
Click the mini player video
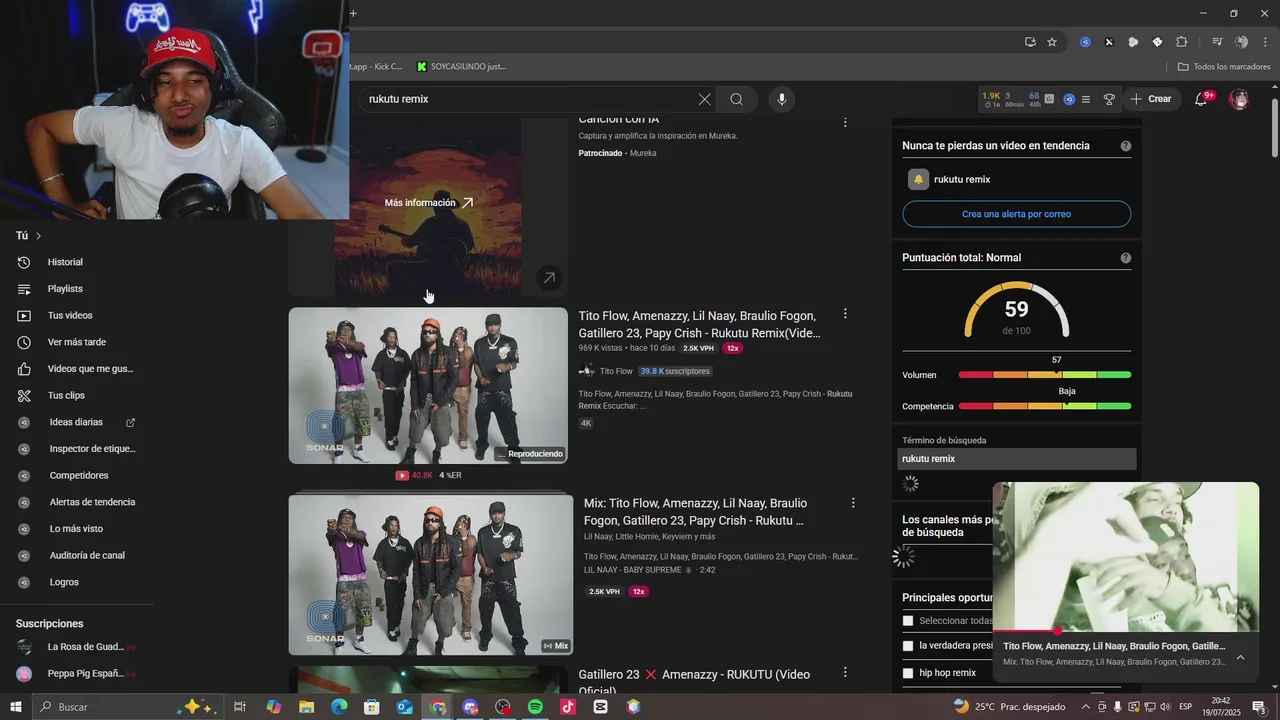click(x=1126, y=556)
